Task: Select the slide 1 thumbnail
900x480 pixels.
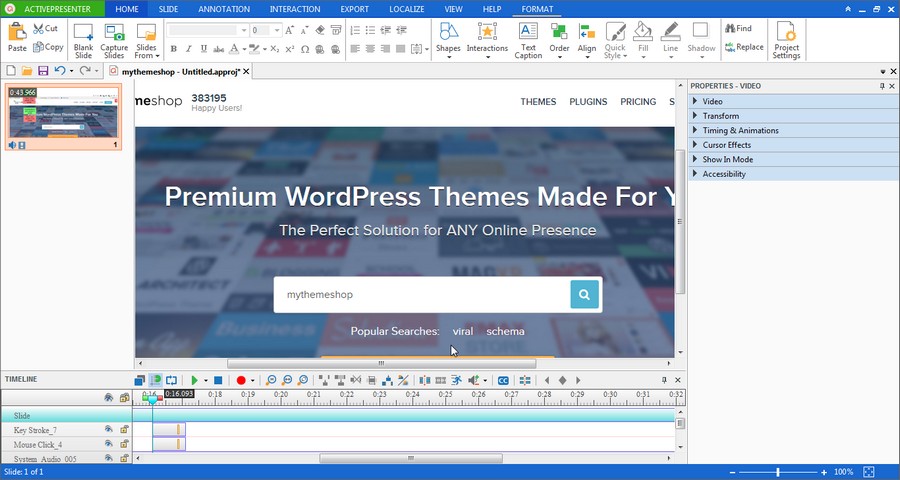Action: coord(63,117)
